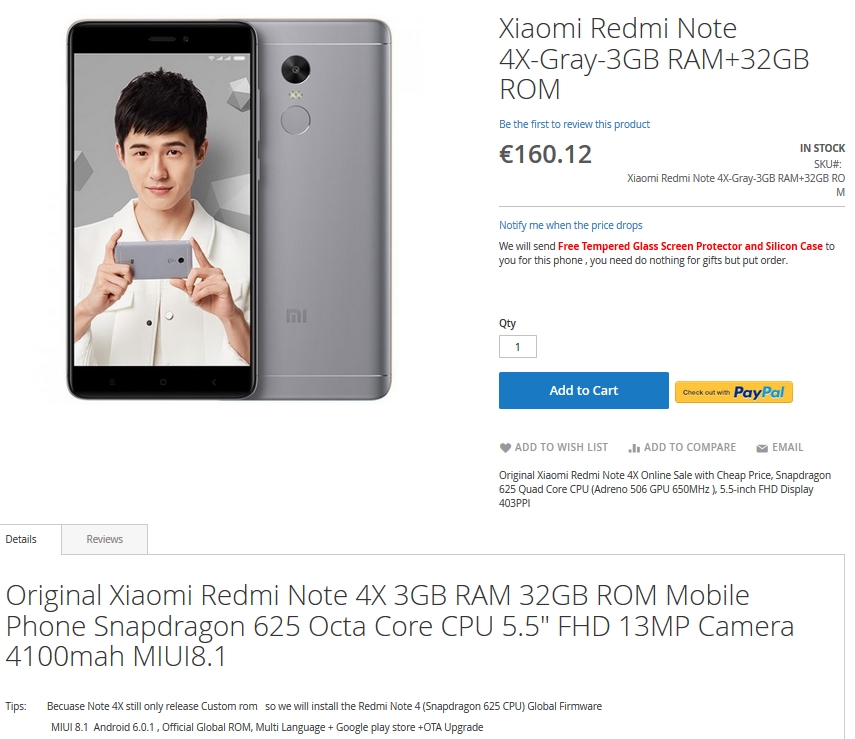The image size is (855, 739).
Task: Click the EMAIL text link
Action: [x=787, y=447]
